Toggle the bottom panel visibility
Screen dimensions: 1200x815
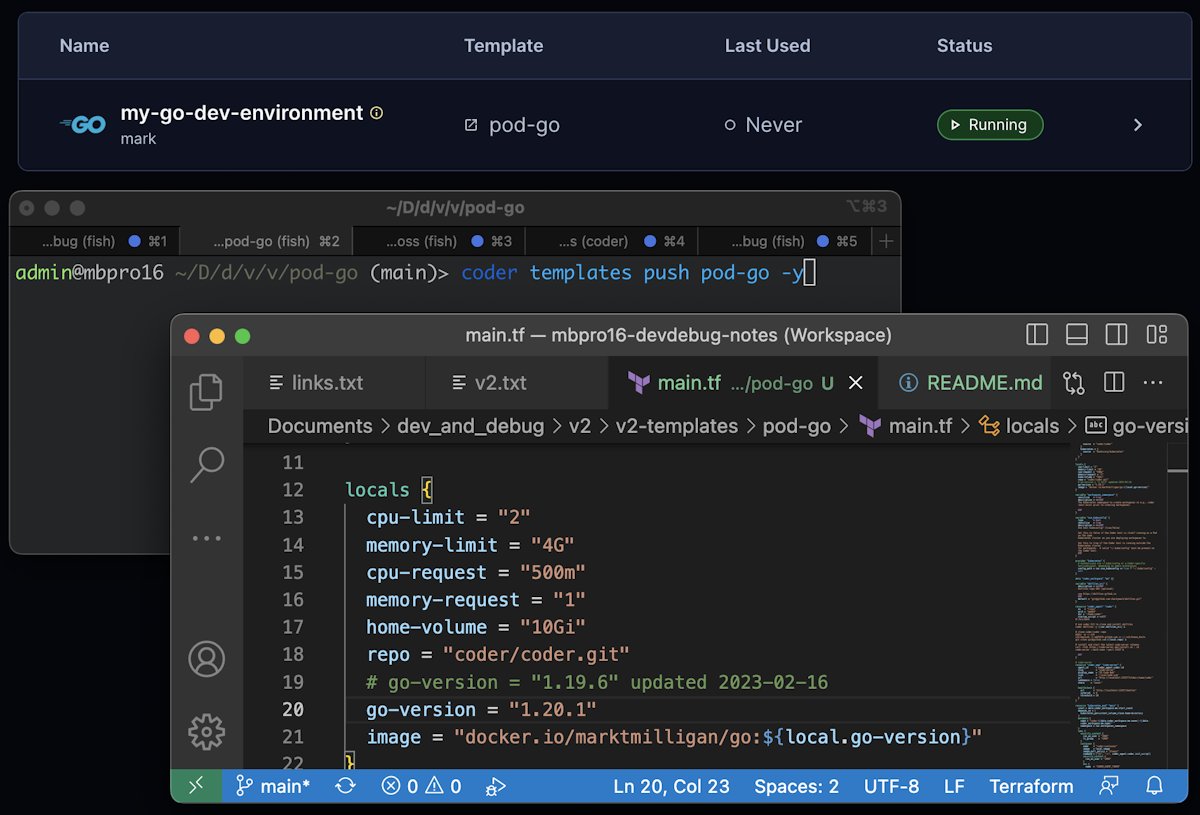1076,335
